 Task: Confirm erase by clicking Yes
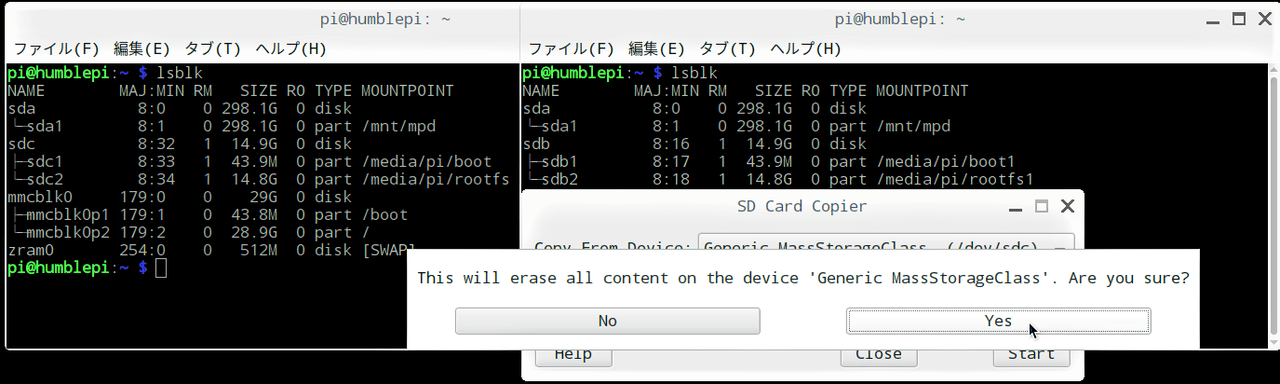point(998,321)
